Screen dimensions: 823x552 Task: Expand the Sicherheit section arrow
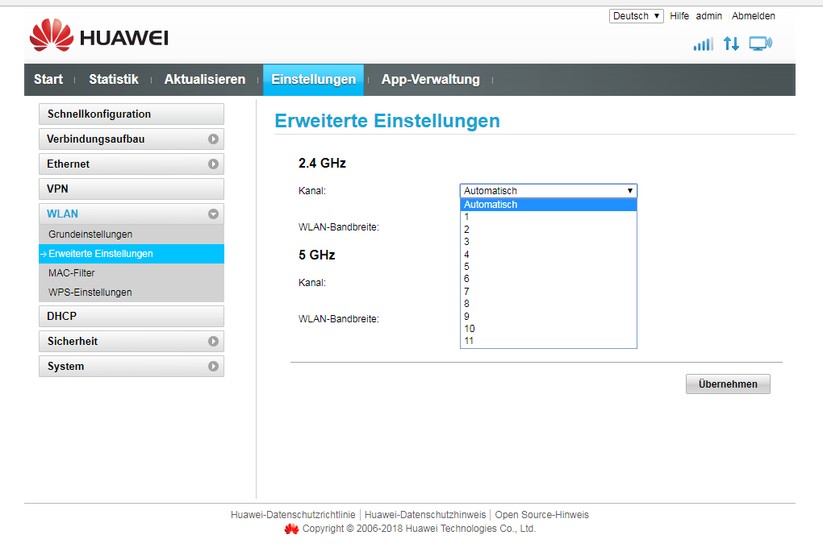pos(213,342)
